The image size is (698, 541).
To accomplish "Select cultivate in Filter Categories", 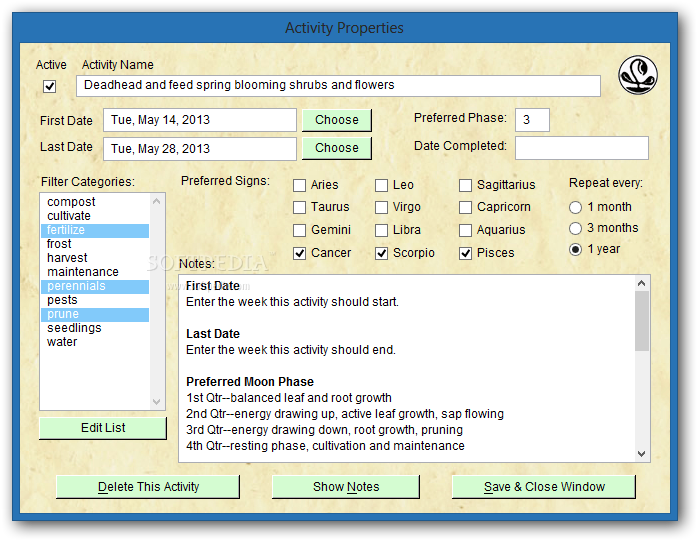I will point(95,216).
